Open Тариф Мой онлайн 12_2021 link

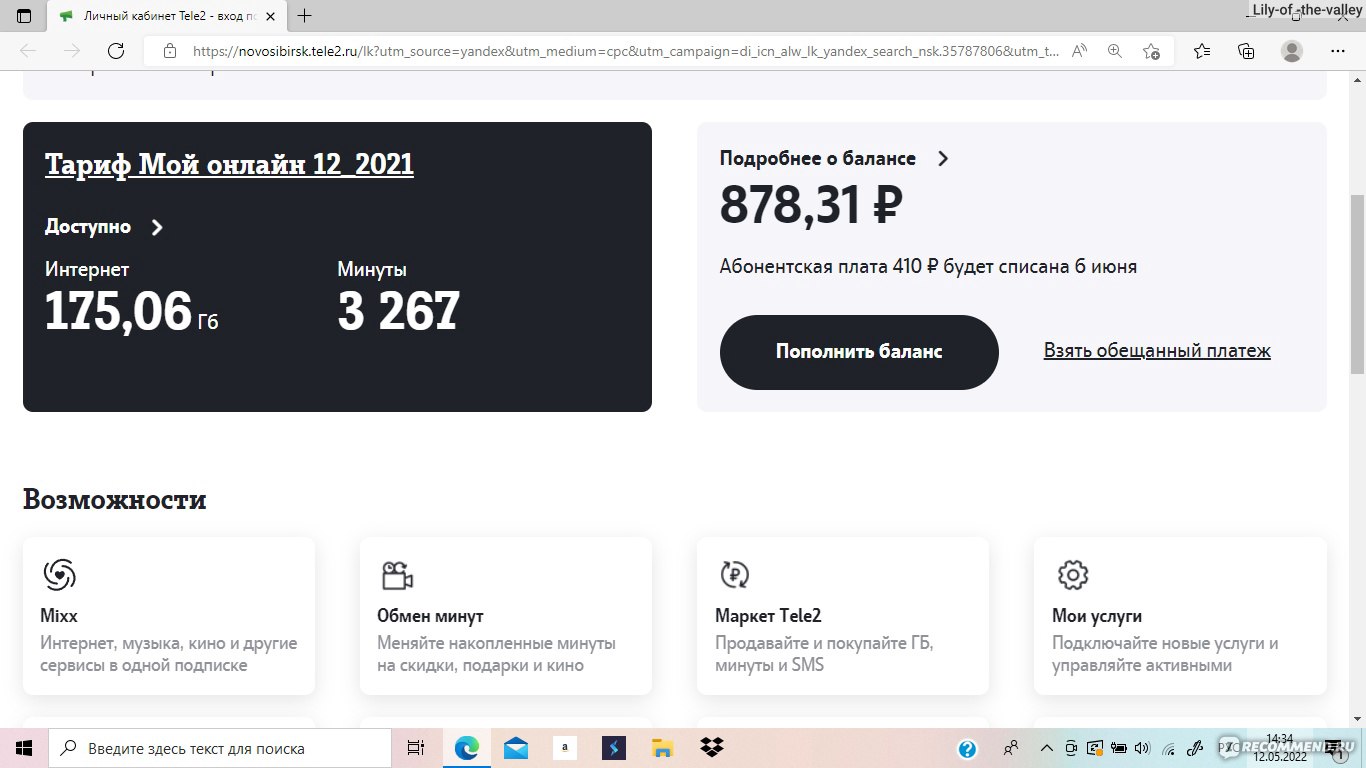tap(229, 165)
